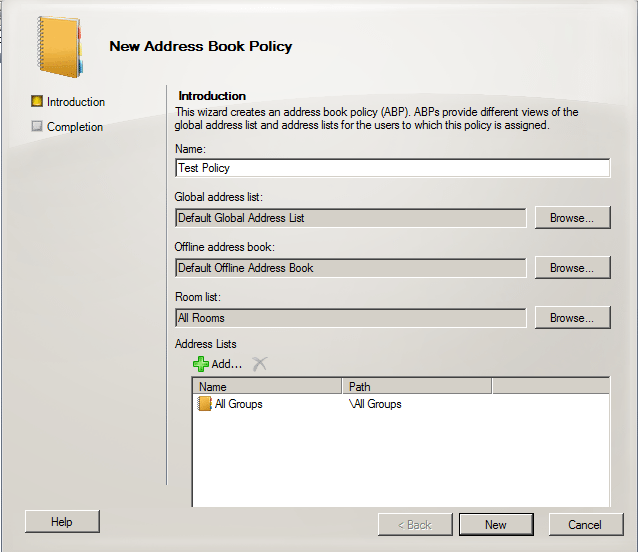This screenshot has width=638, height=552.
Task: Click the \All Groups path cell
Action: pos(375,404)
